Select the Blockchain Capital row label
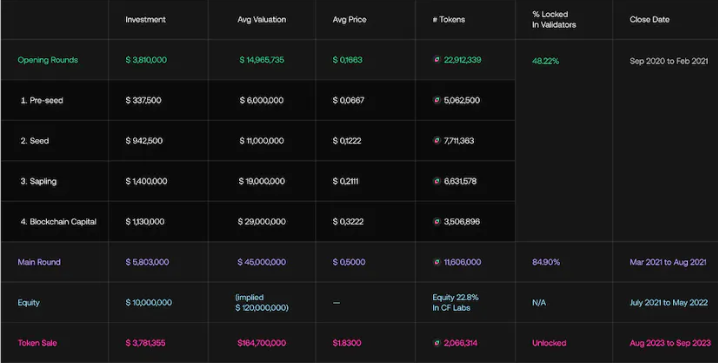Screen dimensions: 718x363 (x=58, y=222)
